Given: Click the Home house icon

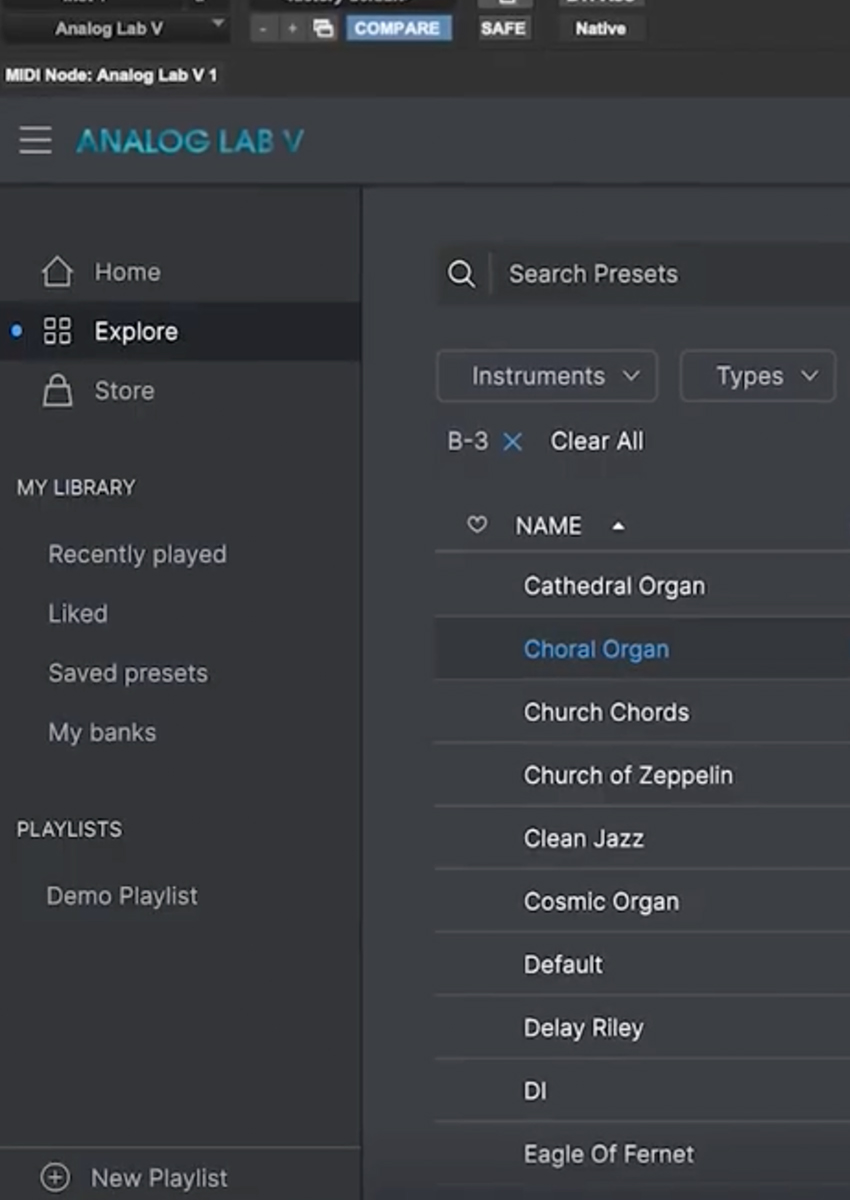Looking at the screenshot, I should coord(57,272).
